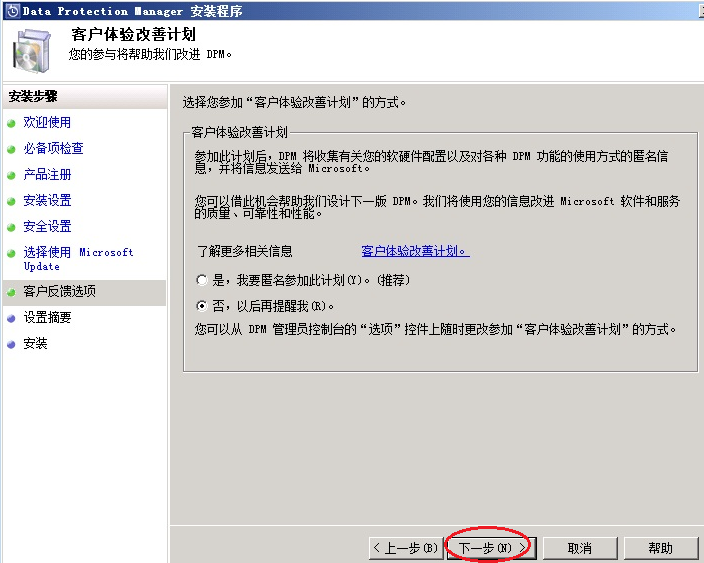Click green bullet beside 选择使用 Microsoft Update
This screenshot has width=704, height=563.
(x=11, y=254)
